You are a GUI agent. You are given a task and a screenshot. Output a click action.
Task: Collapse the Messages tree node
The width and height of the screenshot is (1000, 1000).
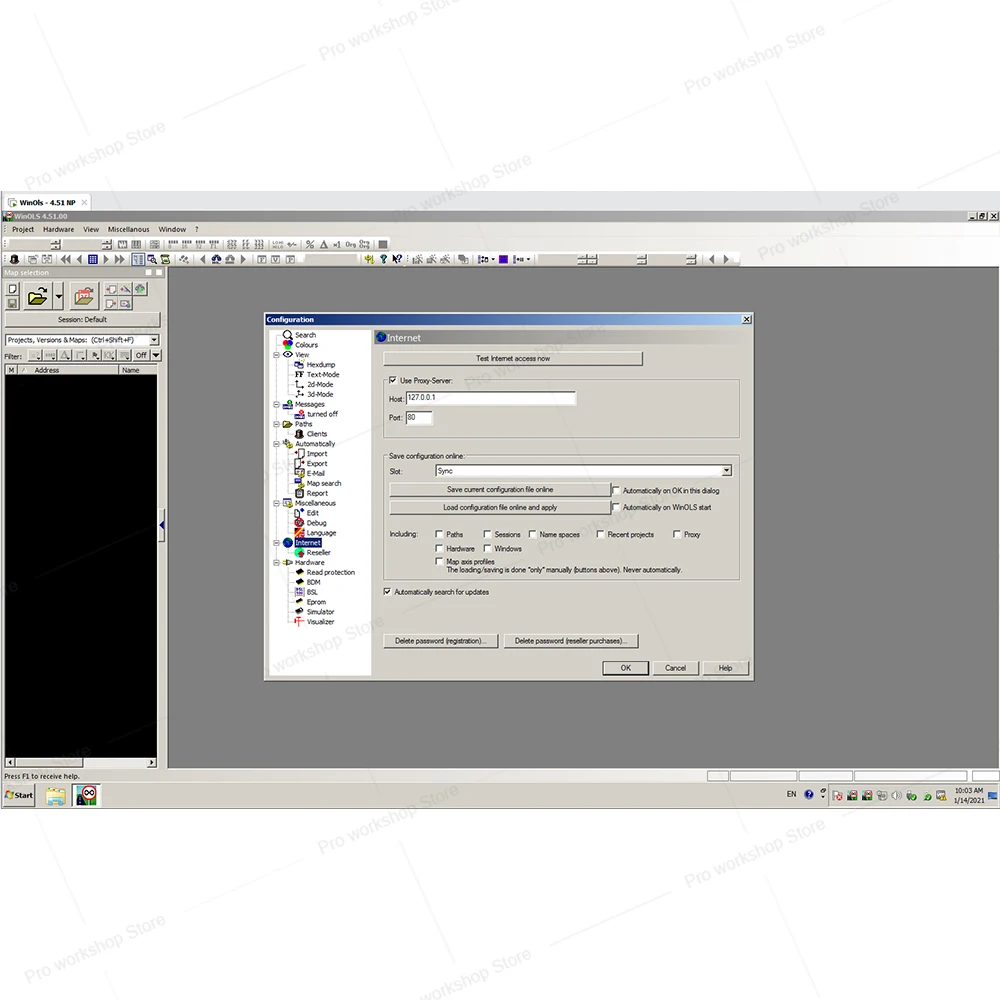277,404
